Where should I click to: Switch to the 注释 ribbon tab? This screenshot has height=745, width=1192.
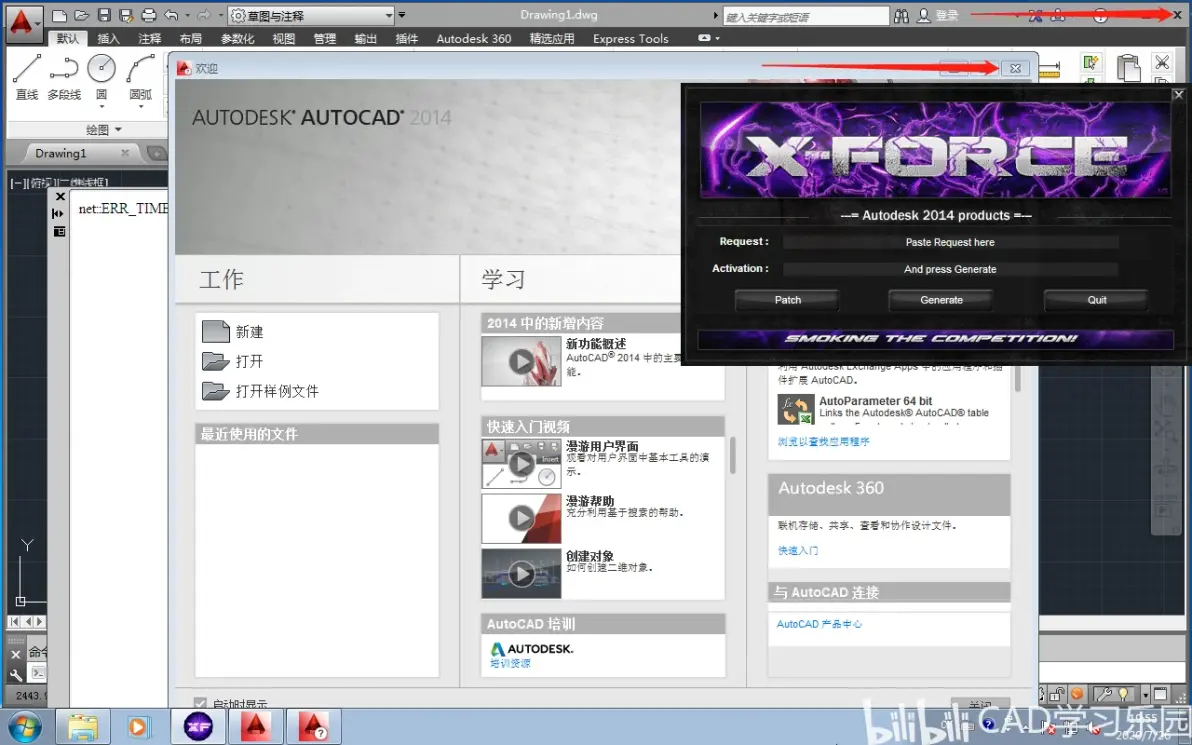[150, 38]
